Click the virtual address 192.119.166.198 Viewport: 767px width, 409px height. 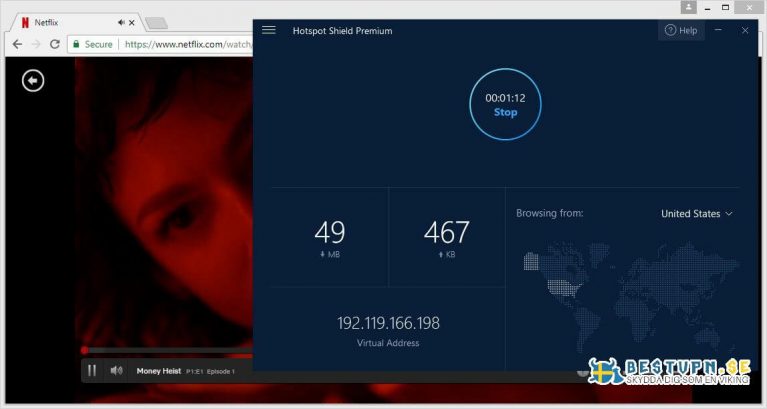pos(388,323)
